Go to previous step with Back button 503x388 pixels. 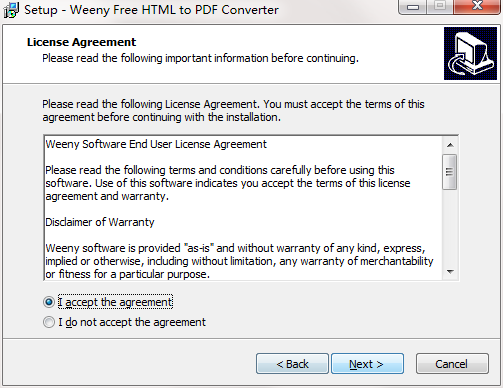click(x=292, y=364)
